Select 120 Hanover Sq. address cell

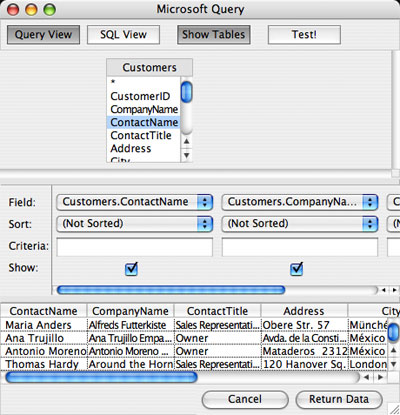pos(304,364)
